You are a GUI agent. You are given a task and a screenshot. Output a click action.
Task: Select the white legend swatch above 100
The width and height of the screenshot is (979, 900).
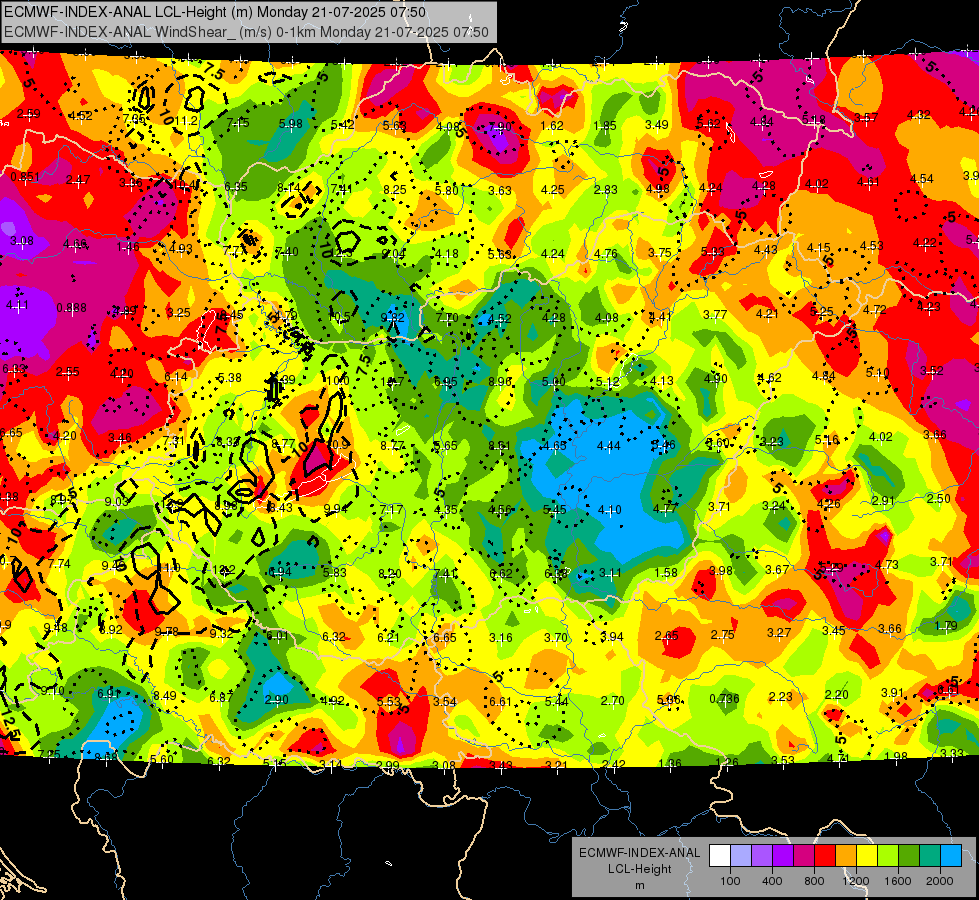coord(720,856)
